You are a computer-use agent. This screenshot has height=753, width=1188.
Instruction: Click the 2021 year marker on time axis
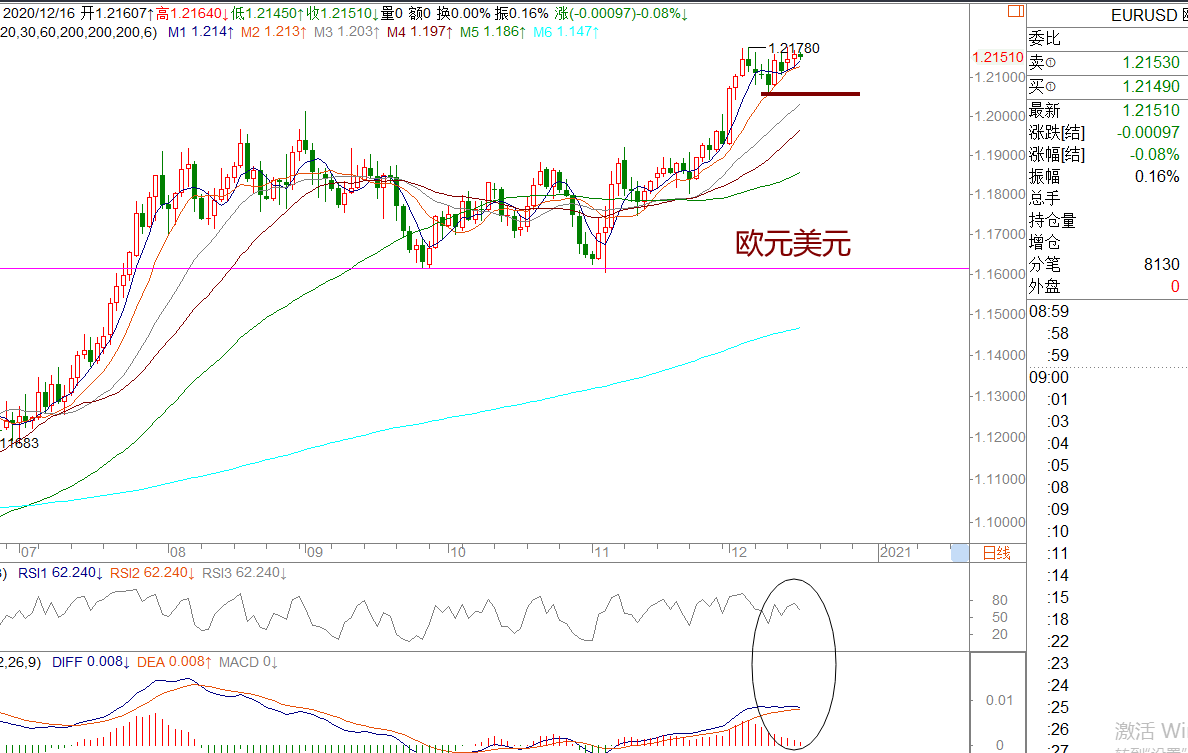896,552
